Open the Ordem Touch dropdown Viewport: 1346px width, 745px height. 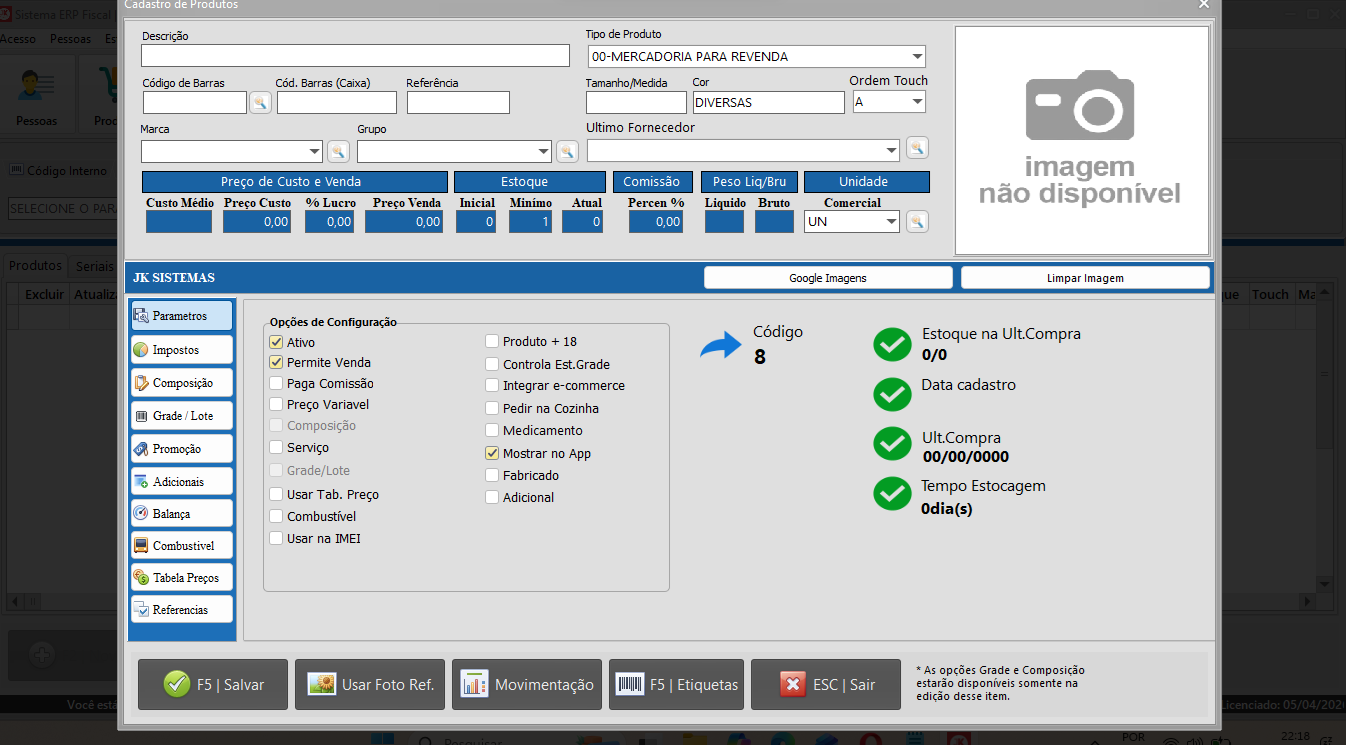[x=916, y=102]
